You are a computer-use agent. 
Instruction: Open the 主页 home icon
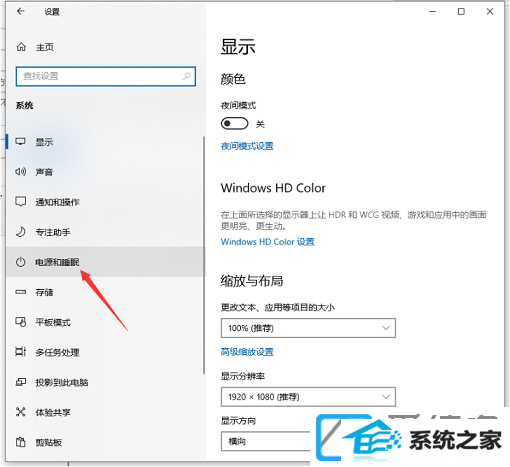[x=21, y=47]
